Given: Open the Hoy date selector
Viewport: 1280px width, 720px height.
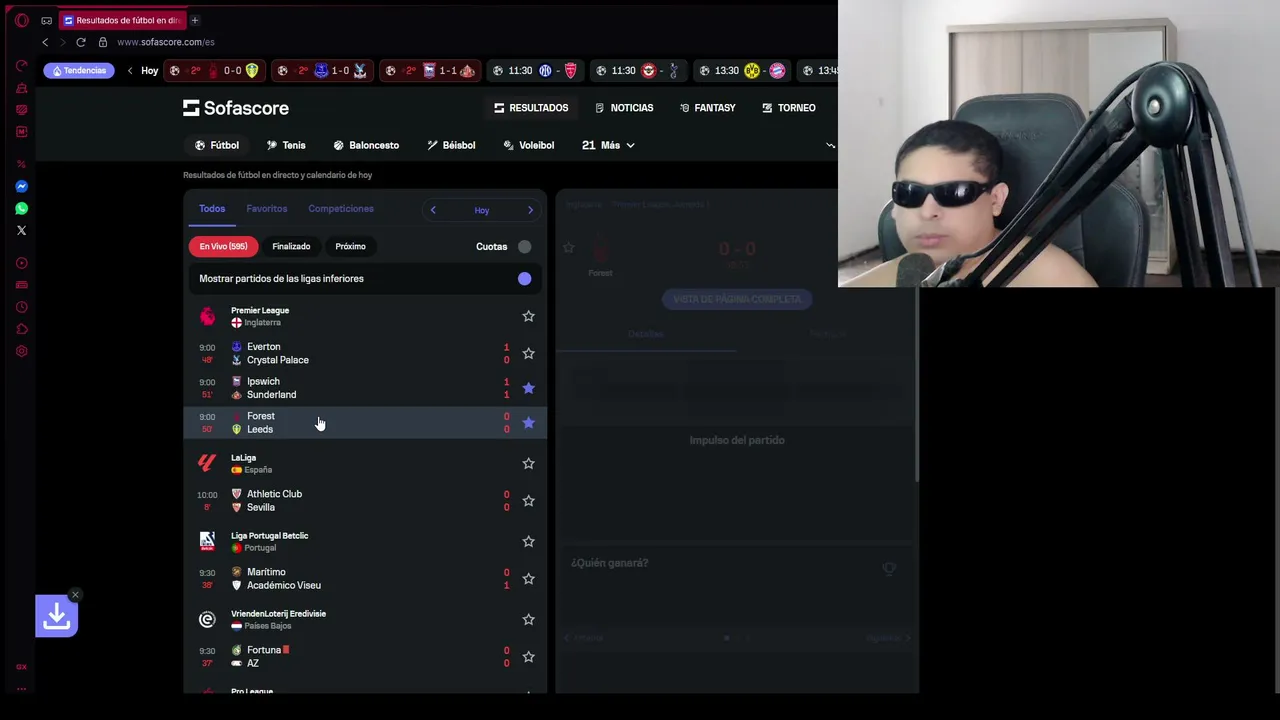Looking at the screenshot, I should 482,210.
